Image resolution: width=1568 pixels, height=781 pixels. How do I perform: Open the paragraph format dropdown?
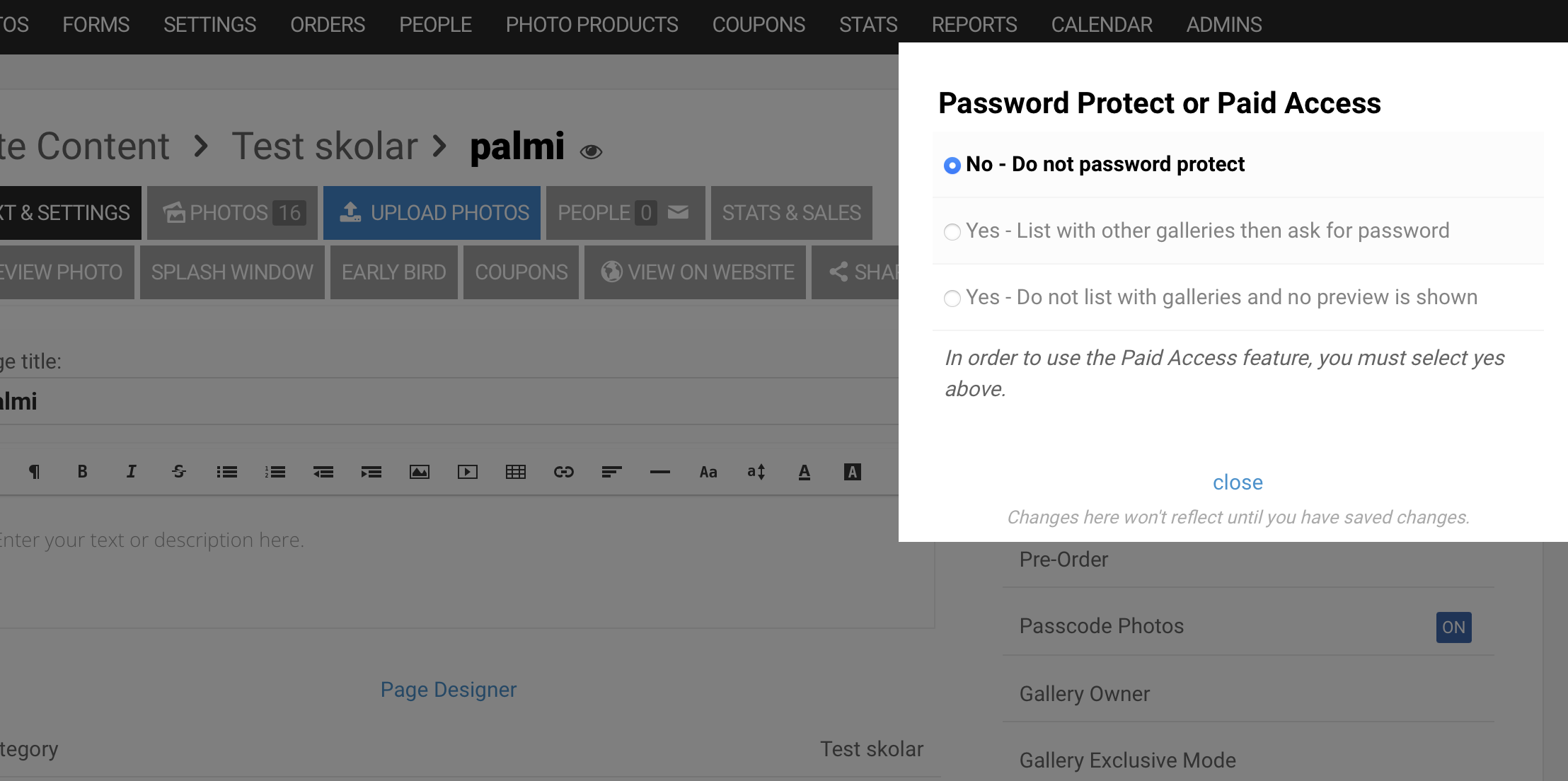pos(34,472)
